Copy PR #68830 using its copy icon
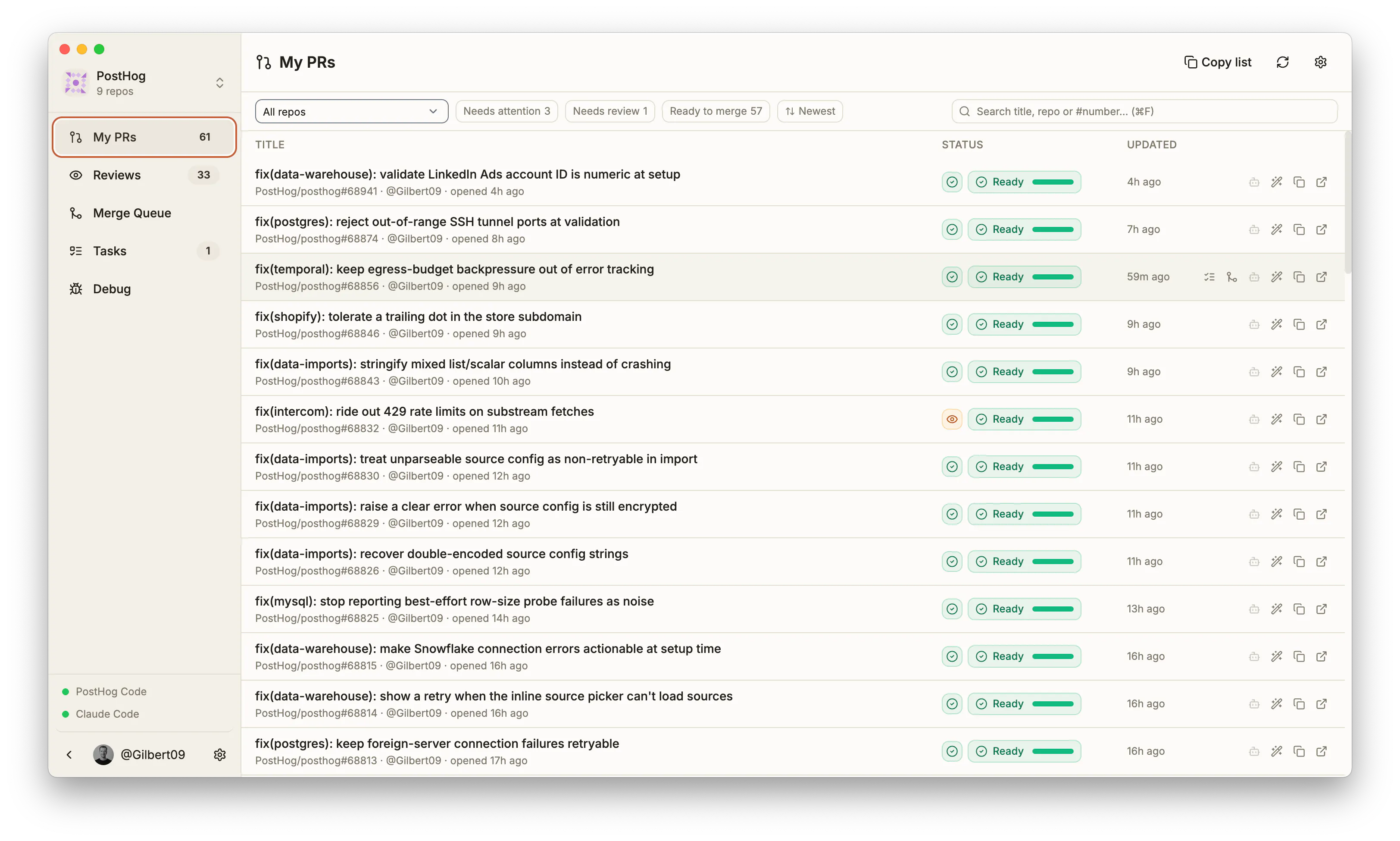Viewport: 1400px width, 841px height. (1299, 466)
